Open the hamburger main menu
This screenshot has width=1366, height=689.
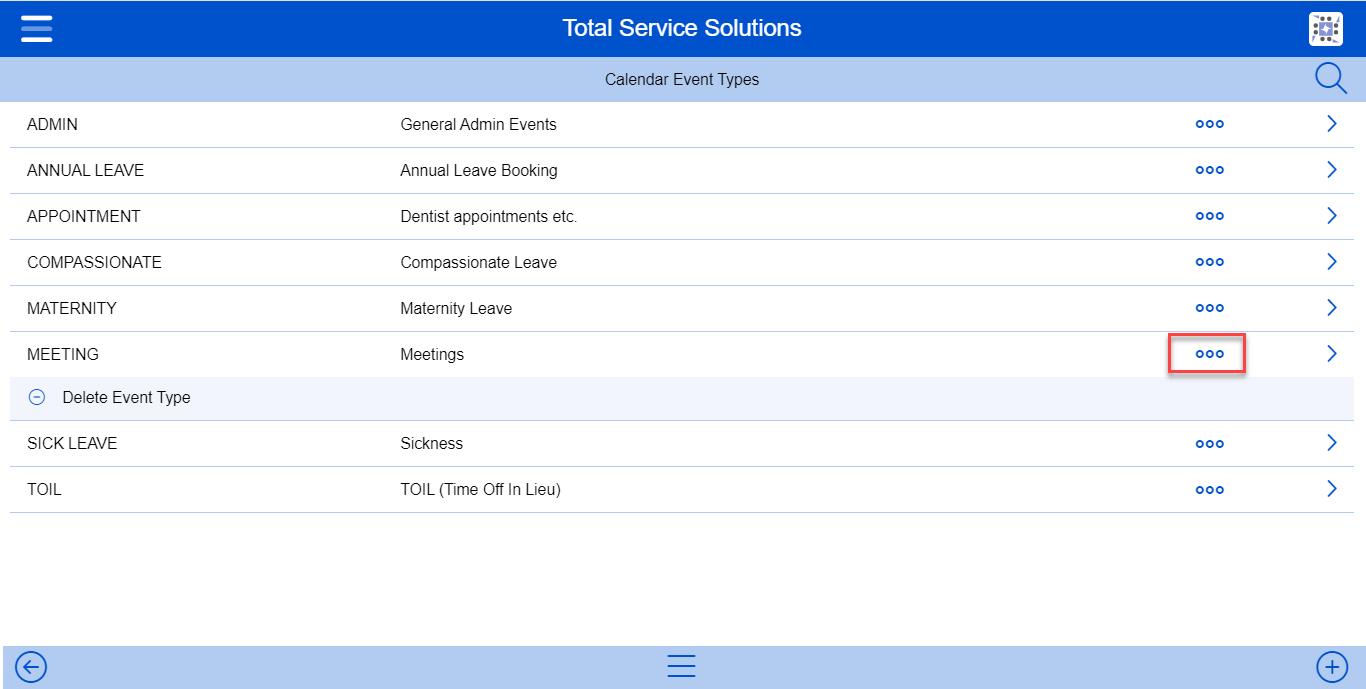coord(36,28)
